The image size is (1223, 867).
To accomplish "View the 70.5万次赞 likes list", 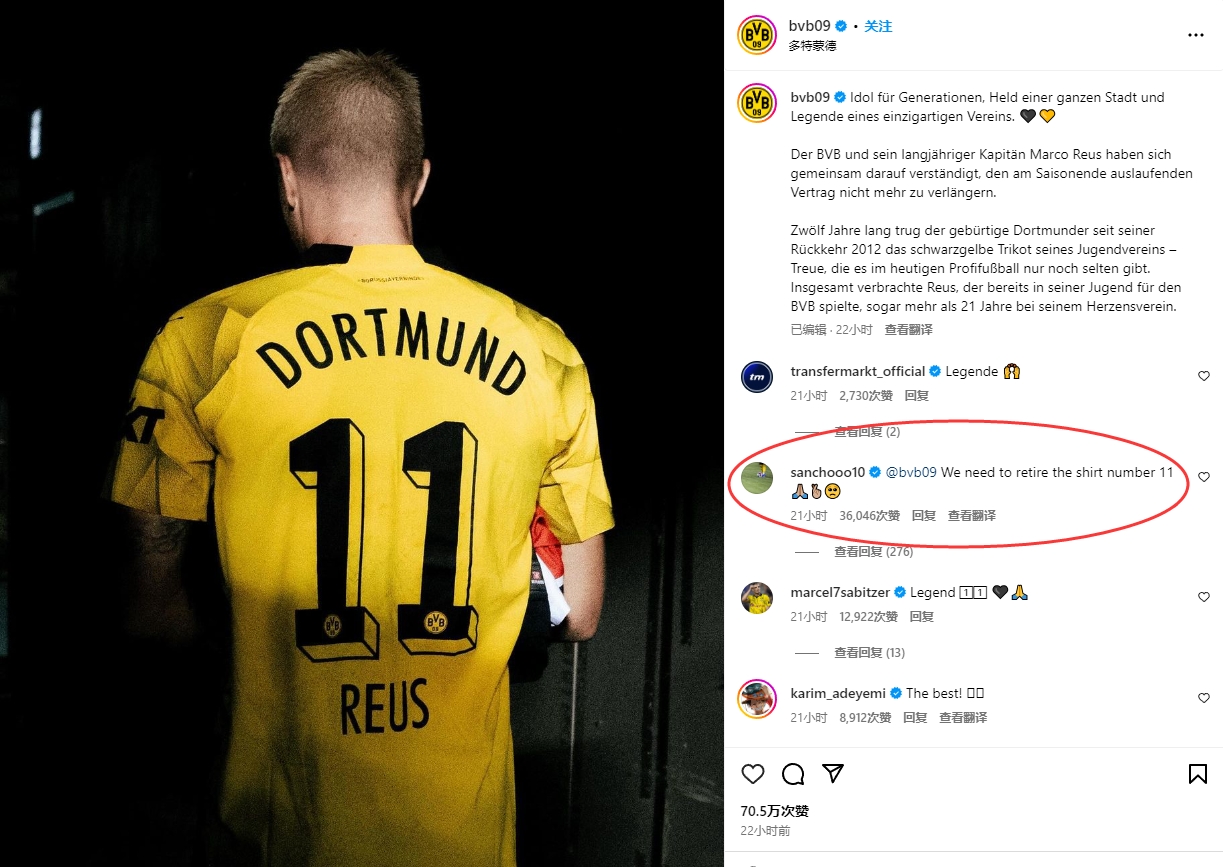I will click(775, 811).
